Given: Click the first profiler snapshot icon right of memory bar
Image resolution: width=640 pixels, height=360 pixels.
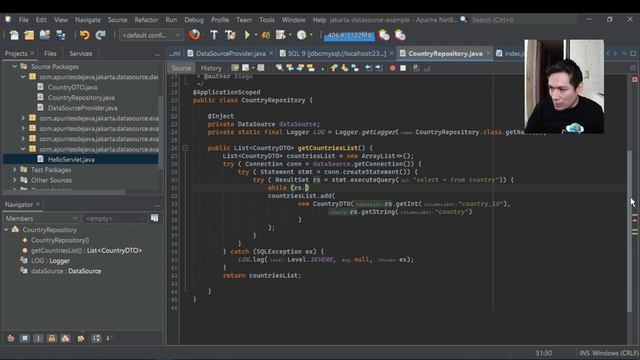Looking at the screenshot, I should pyautogui.click(x=384, y=36).
